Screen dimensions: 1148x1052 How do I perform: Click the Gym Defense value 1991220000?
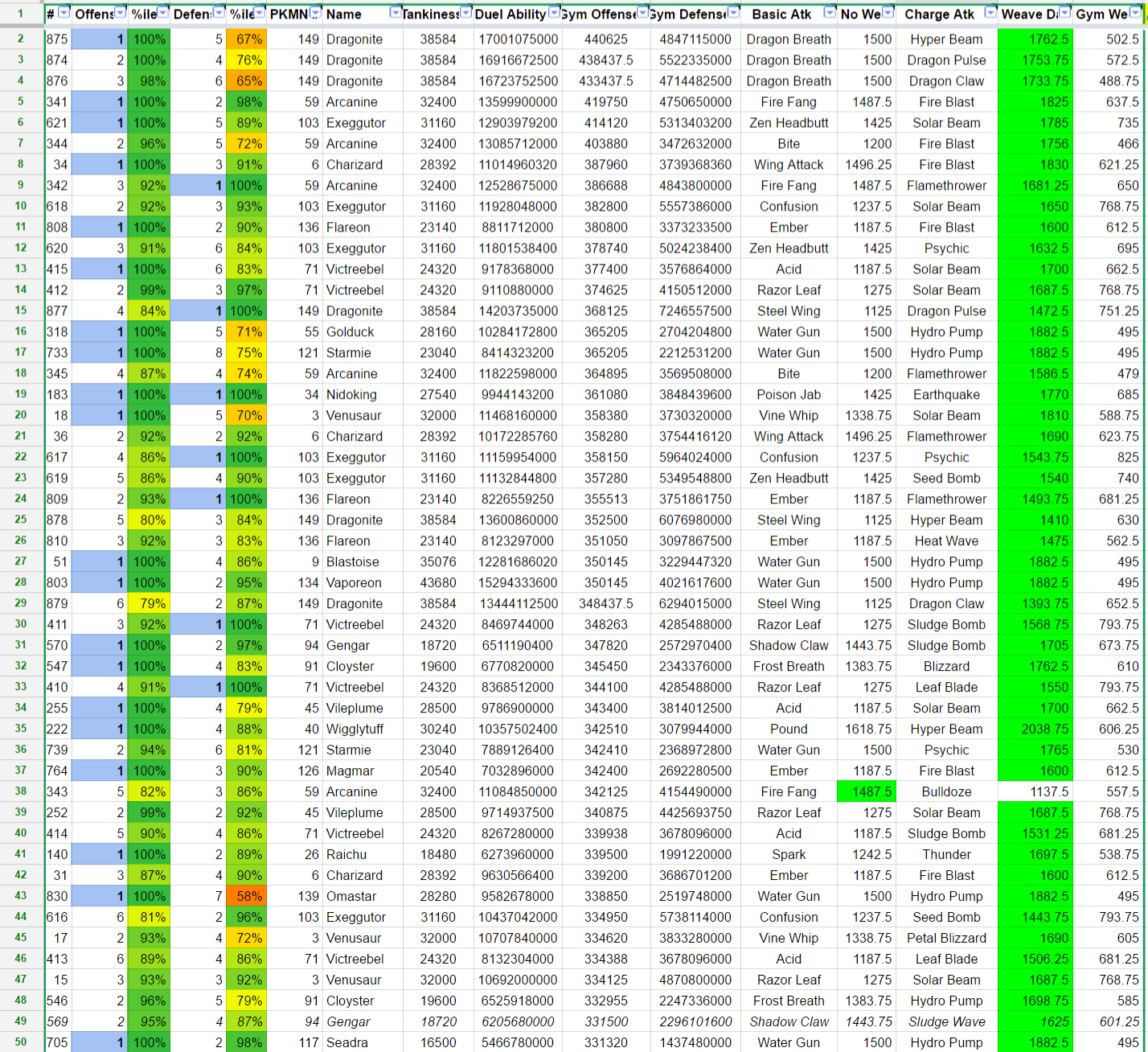point(695,854)
